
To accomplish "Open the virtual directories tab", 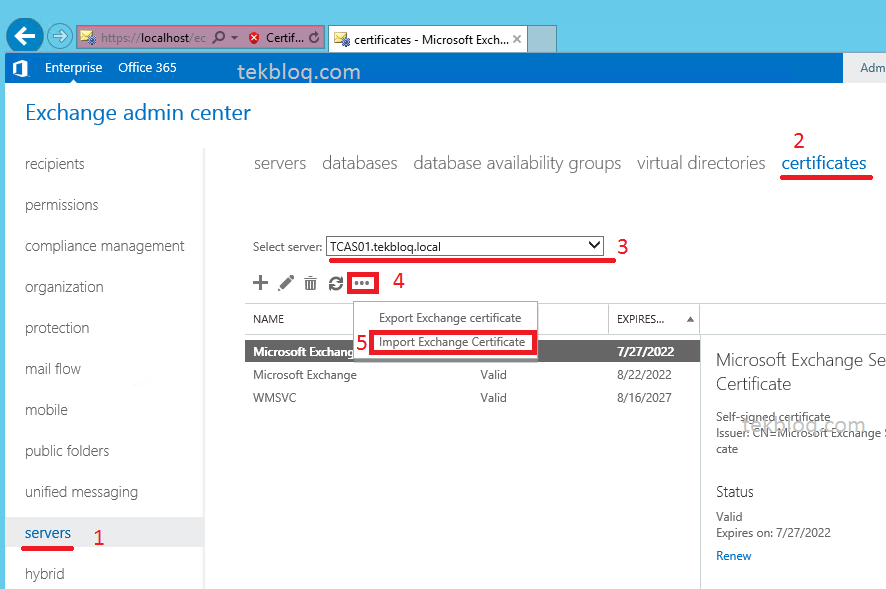I will pyautogui.click(x=701, y=163).
